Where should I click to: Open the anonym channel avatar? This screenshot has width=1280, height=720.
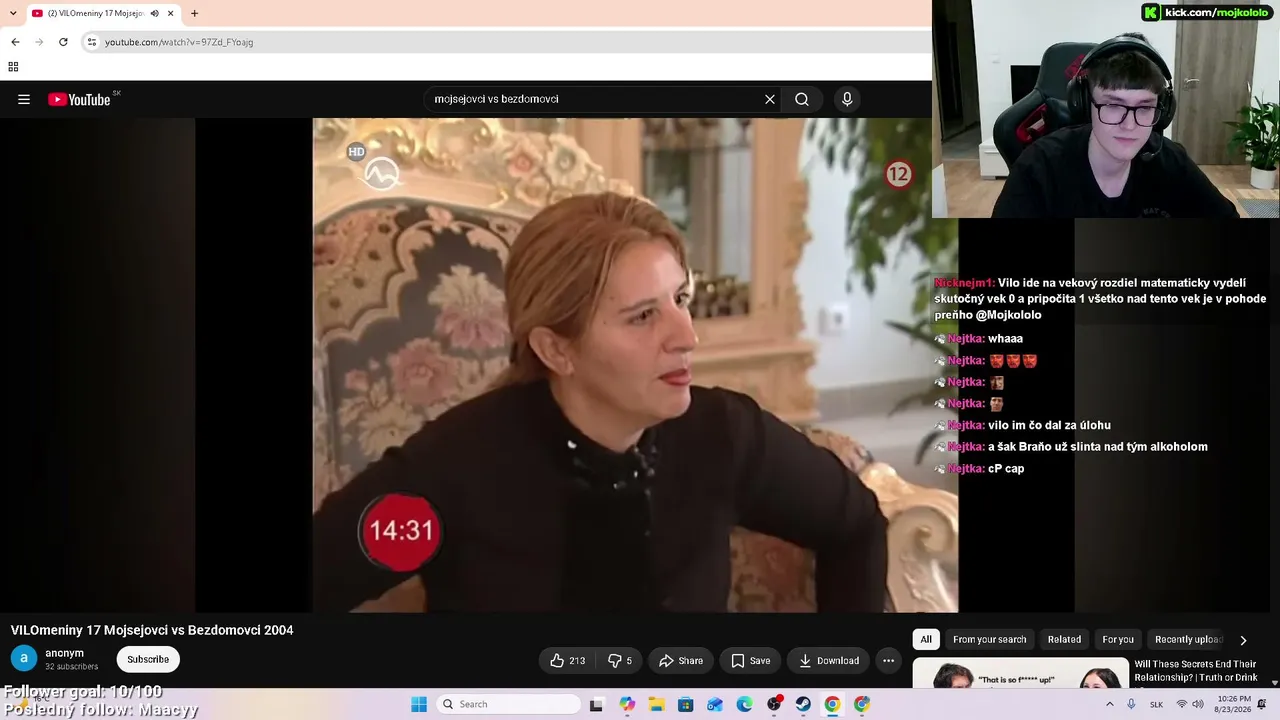24,659
